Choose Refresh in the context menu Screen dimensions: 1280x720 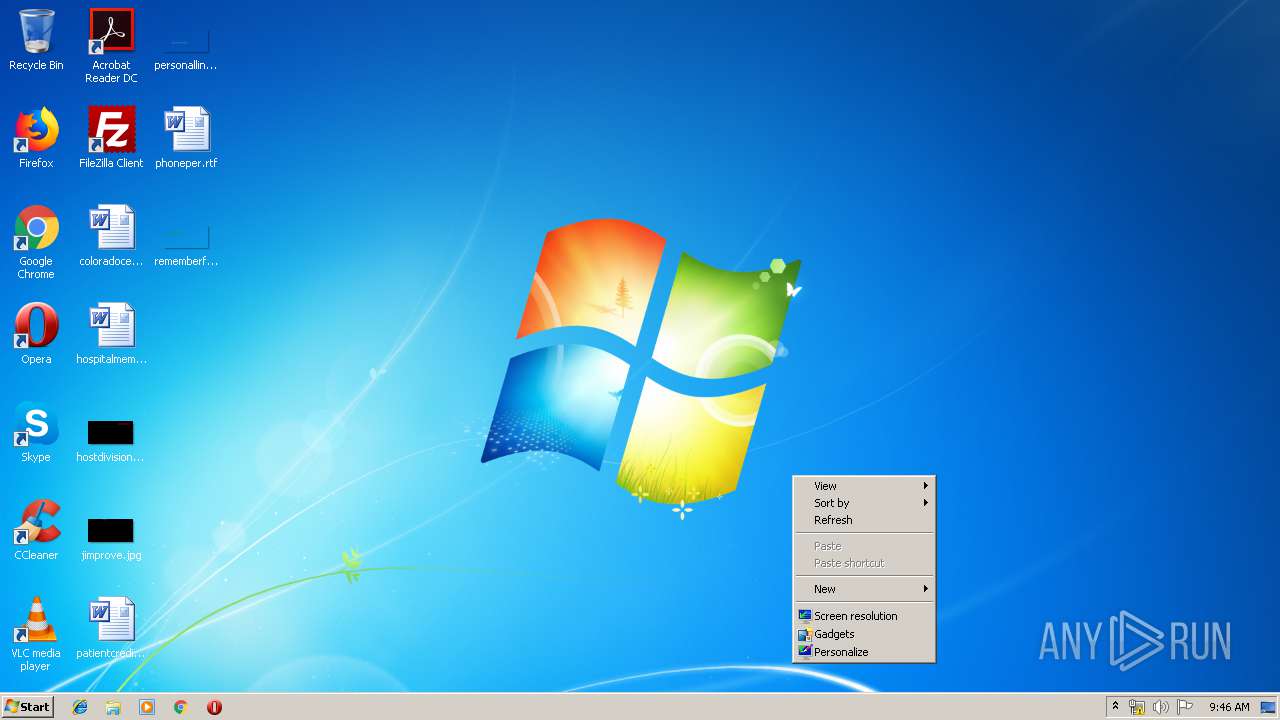coord(864,520)
